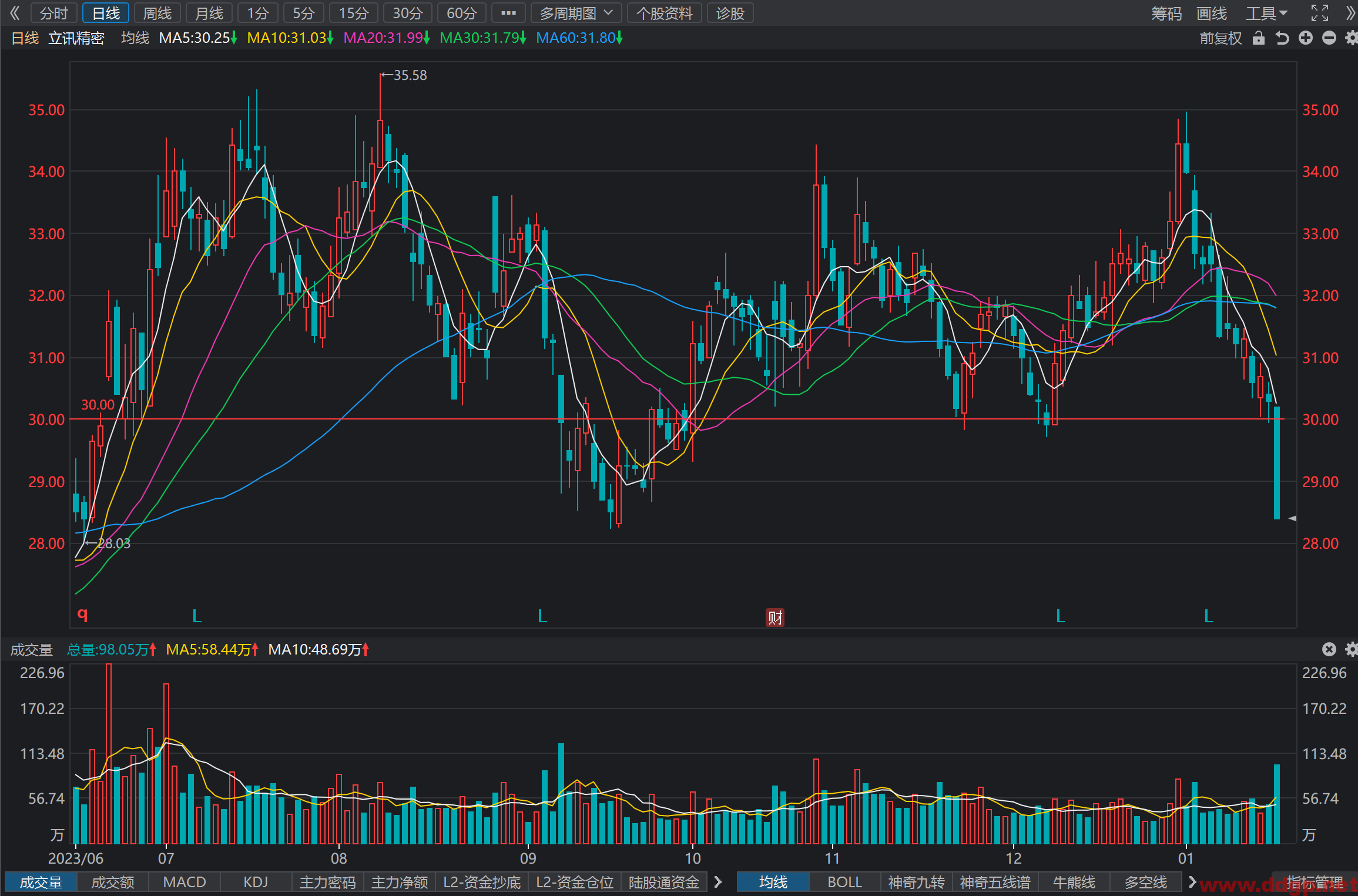Switch to 30分 period

pyautogui.click(x=408, y=13)
